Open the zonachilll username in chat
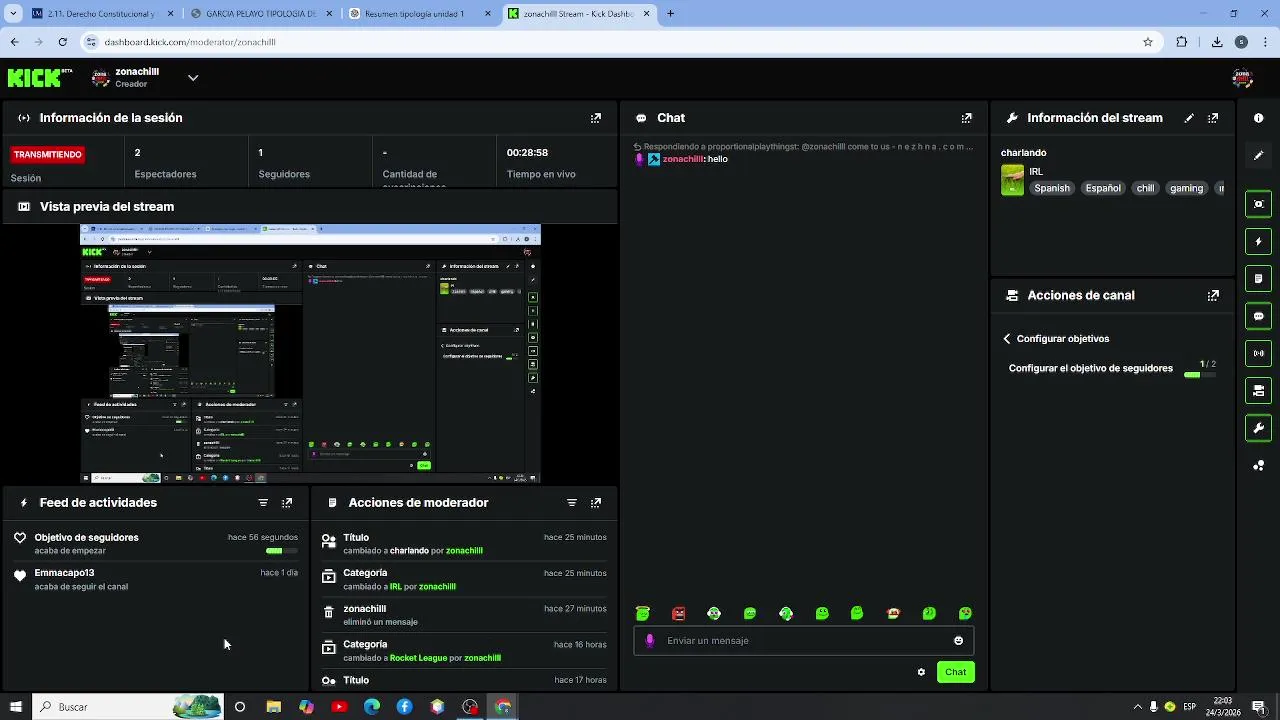 (x=683, y=159)
